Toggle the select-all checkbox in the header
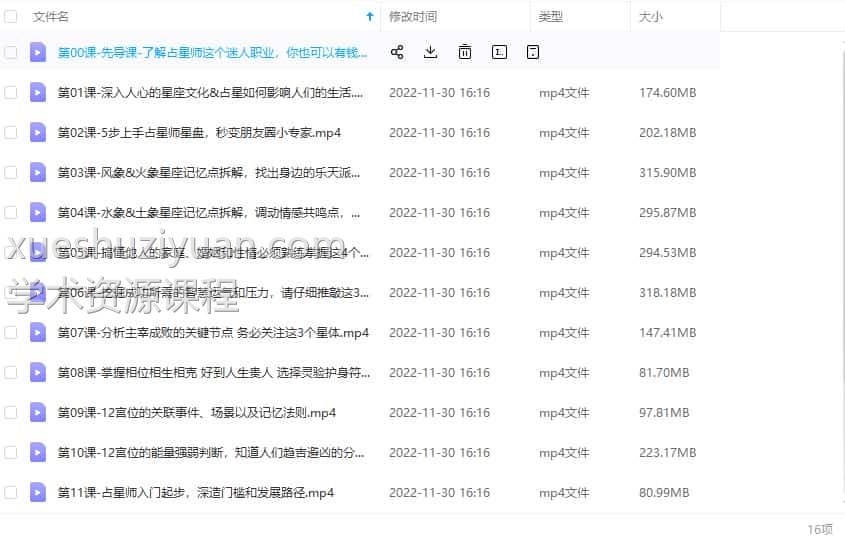Screen dimensions: 845x541 pyautogui.click(x=11, y=17)
